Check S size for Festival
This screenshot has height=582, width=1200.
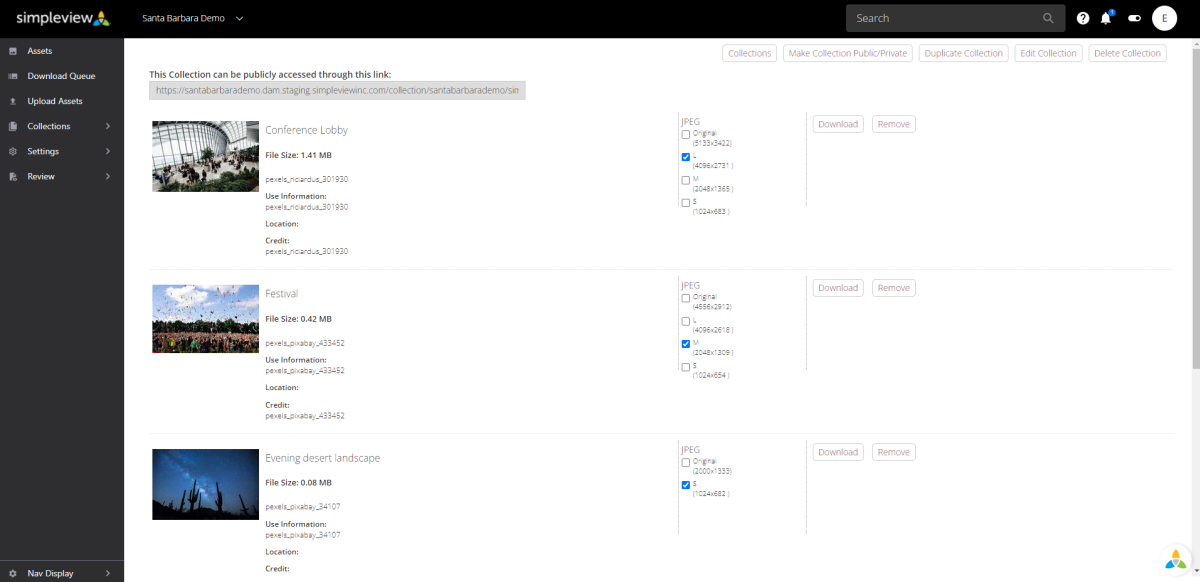(x=686, y=367)
